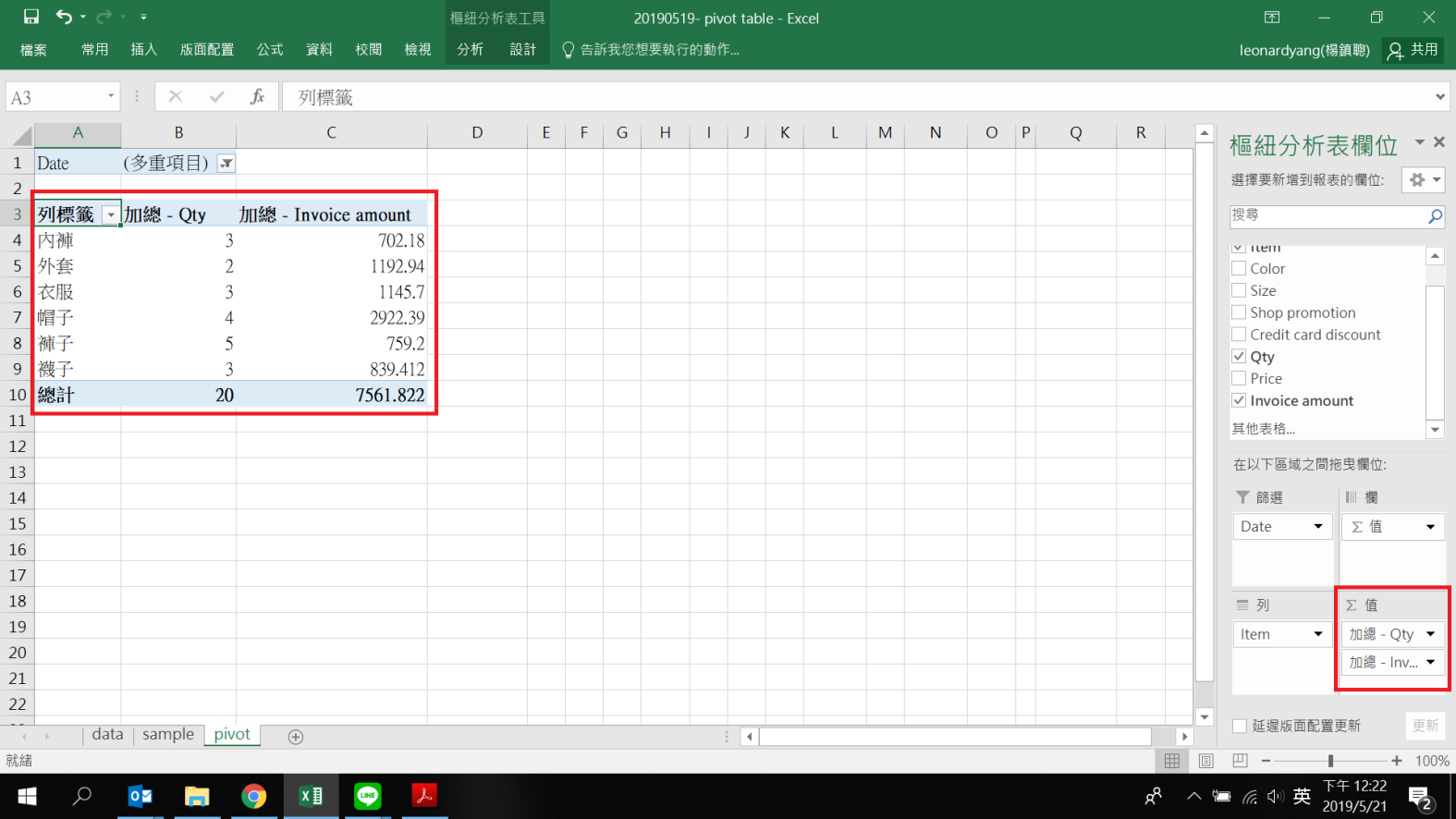Open the Date filter button in cell B1
This screenshot has height=819, width=1456.
[x=226, y=164]
